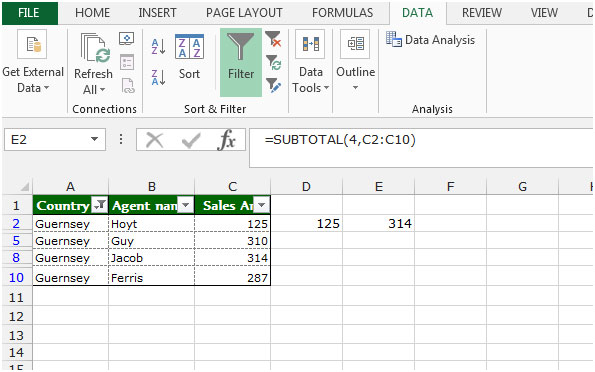Viewport: 595px width, 372px height.
Task: Clear the applied filter
Action: [273, 39]
